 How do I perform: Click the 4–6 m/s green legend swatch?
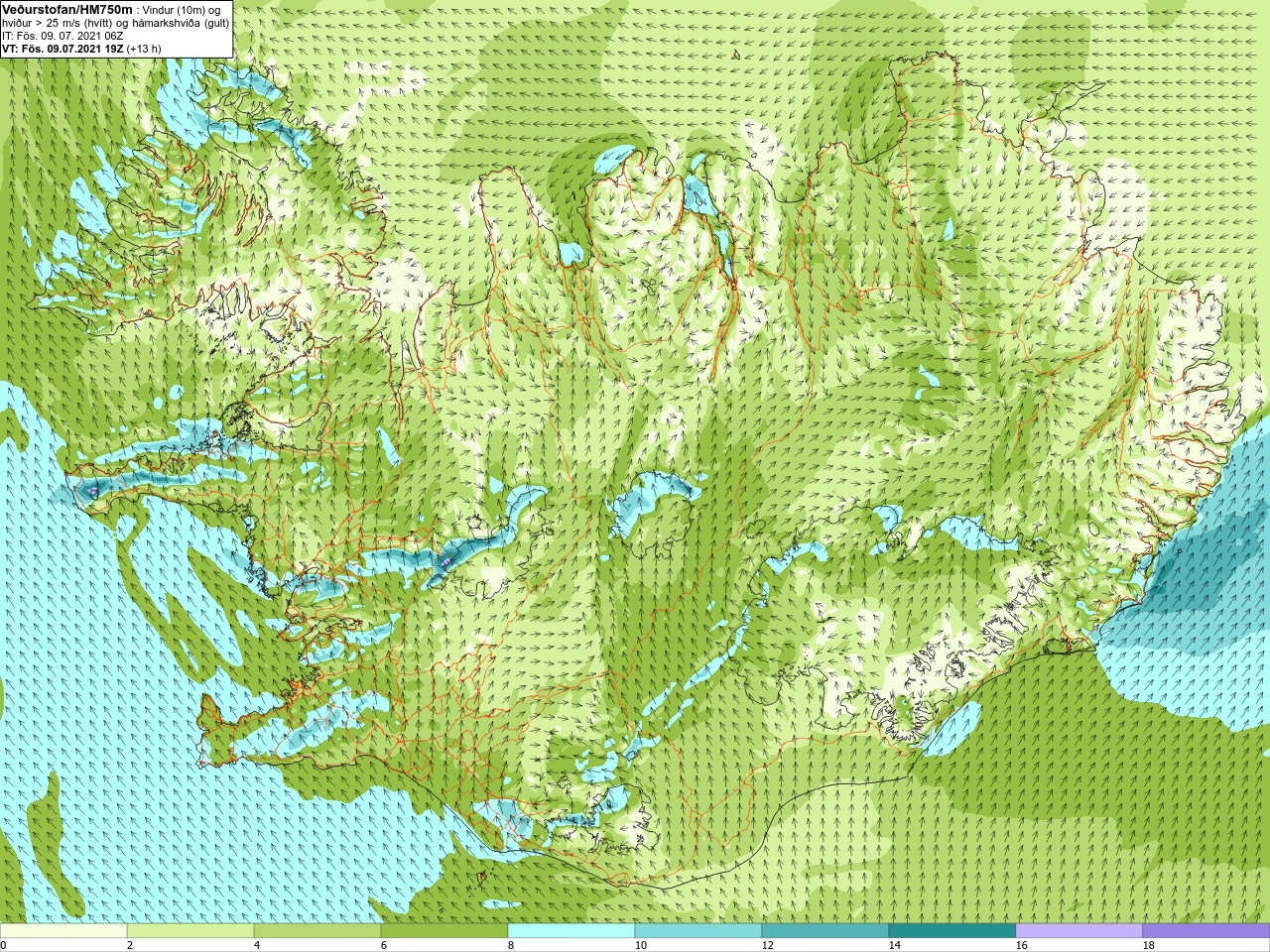pos(317,931)
